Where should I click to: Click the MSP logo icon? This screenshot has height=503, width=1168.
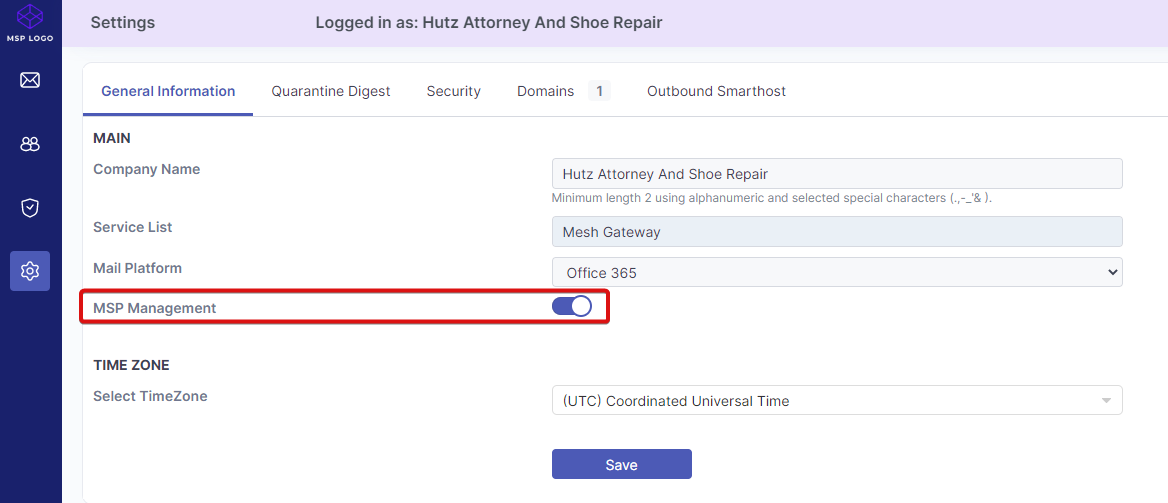tap(30, 18)
